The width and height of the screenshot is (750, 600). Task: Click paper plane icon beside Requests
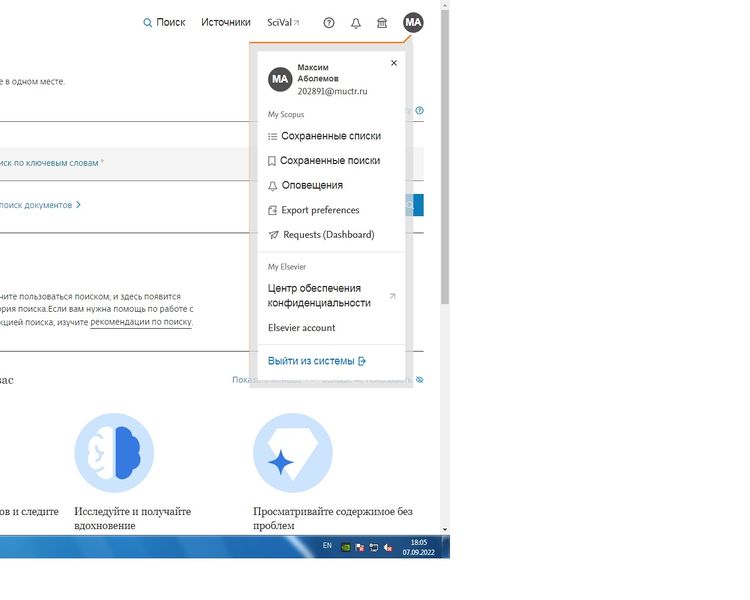point(274,235)
